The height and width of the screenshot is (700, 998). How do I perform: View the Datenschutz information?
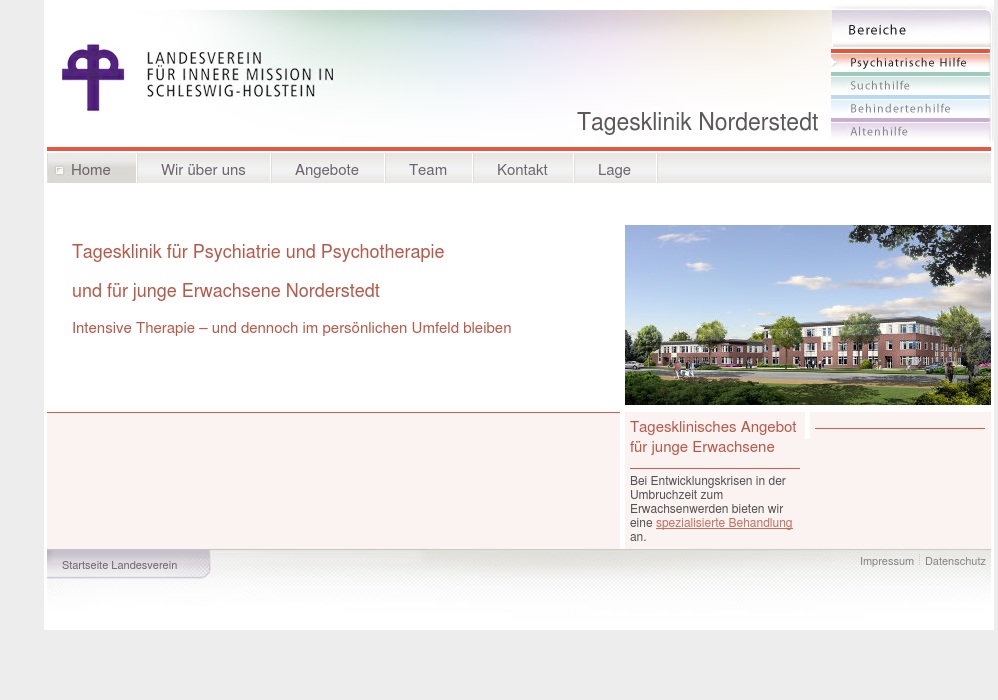(955, 561)
